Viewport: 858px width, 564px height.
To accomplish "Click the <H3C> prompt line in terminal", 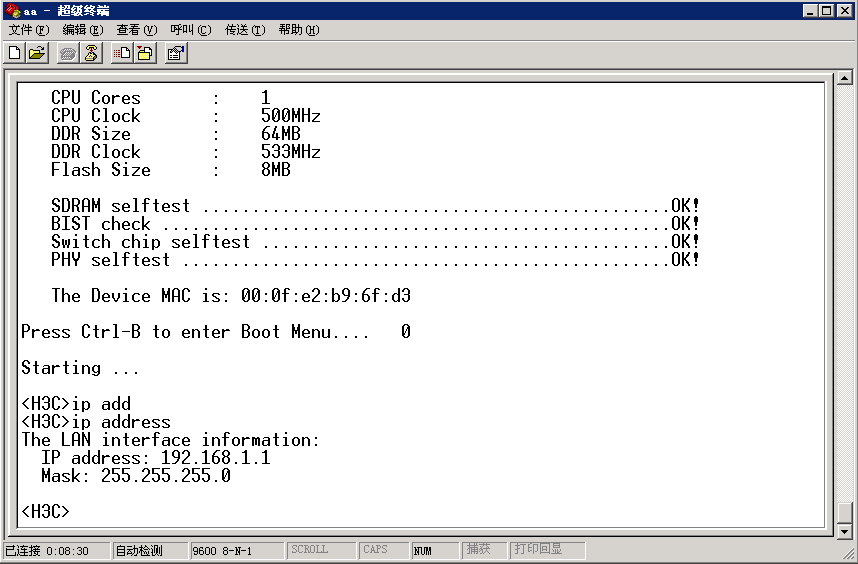I will (46, 511).
